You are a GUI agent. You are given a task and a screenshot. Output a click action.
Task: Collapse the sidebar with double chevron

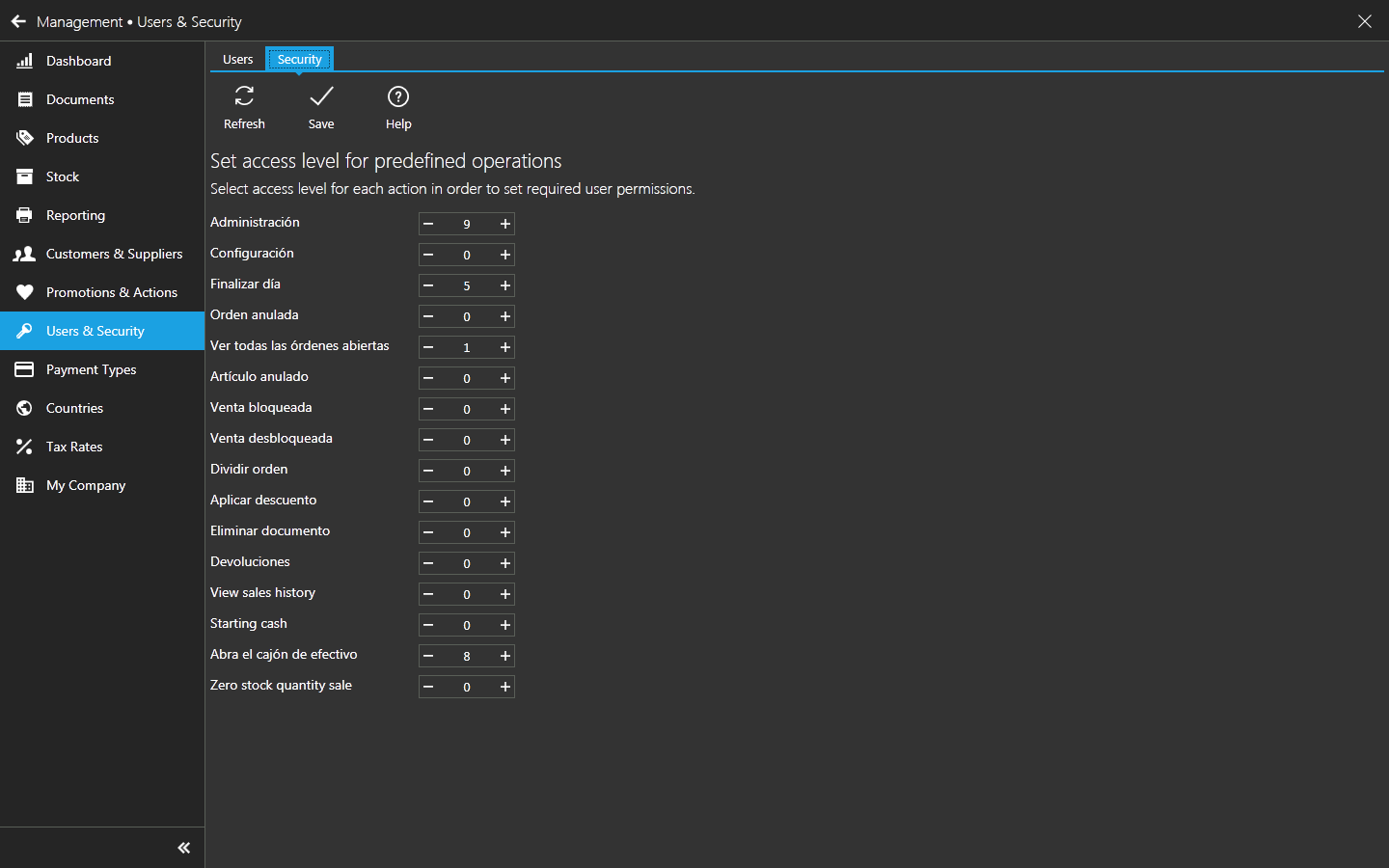[x=183, y=848]
